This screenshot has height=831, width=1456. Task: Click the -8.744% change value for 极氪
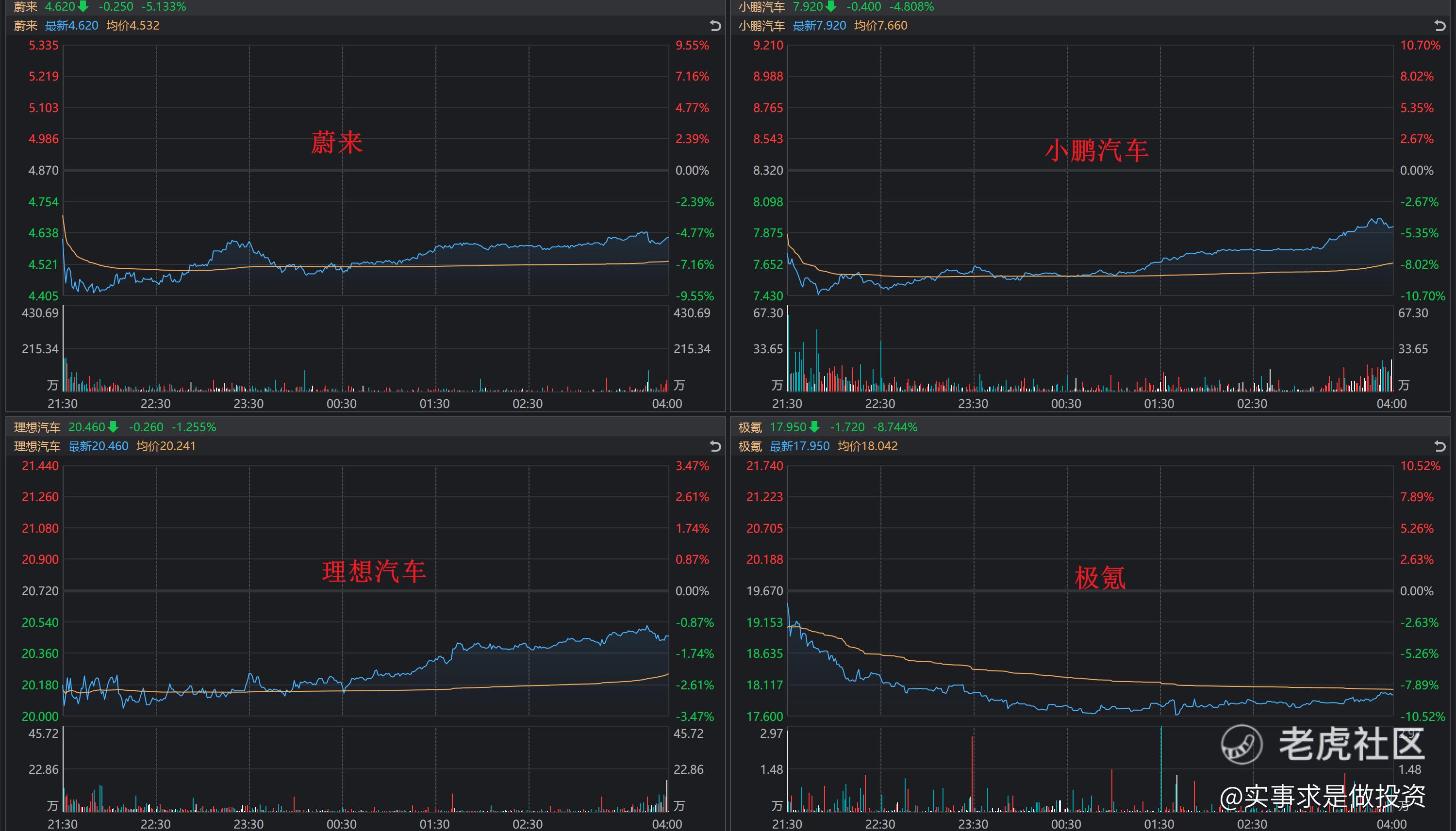pos(895,427)
